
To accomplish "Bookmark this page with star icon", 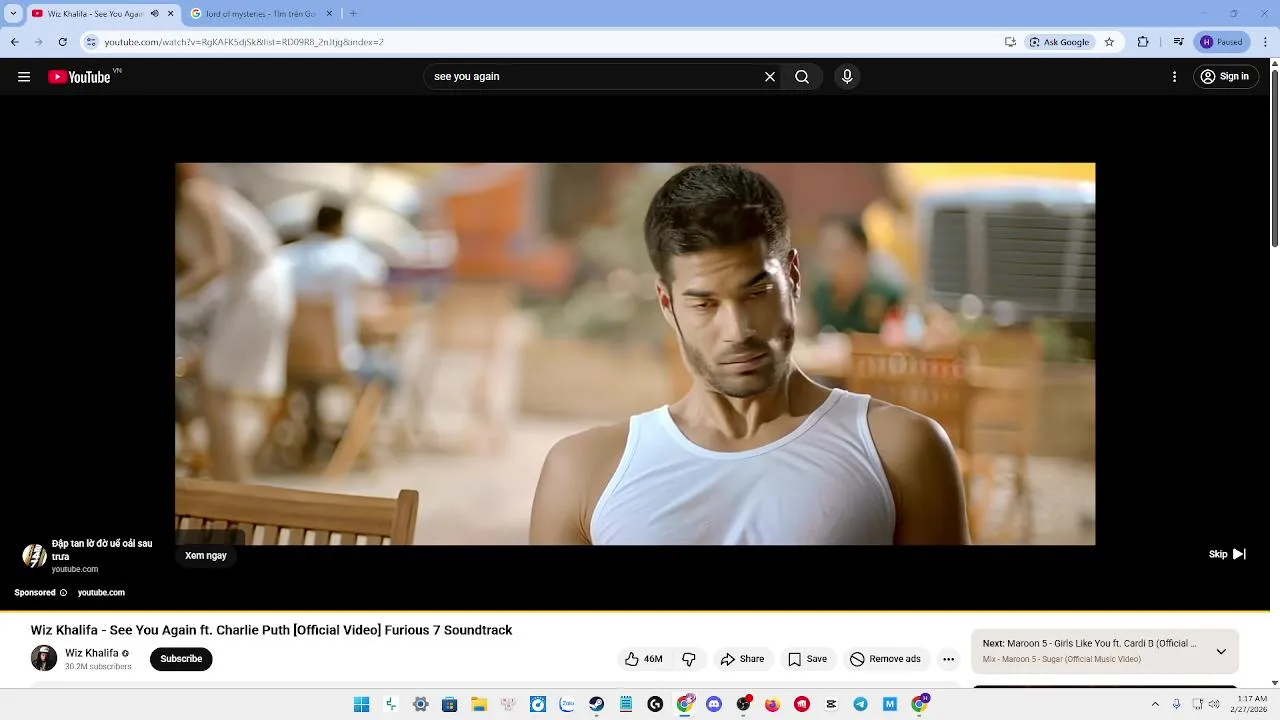I will point(1109,42).
